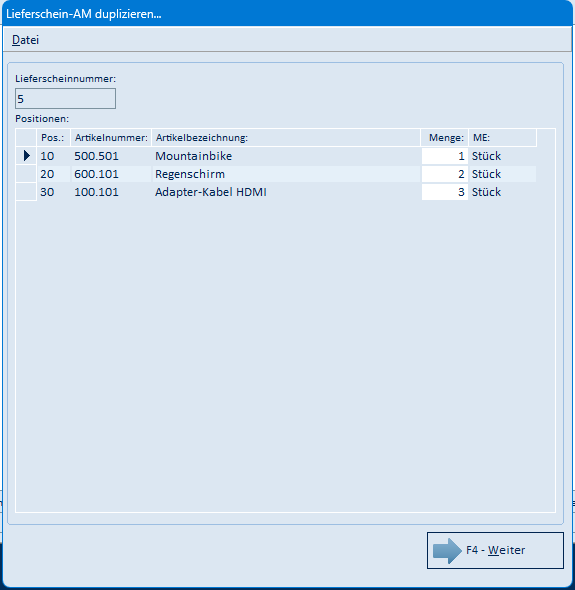Click the blue arrow icon on Weiter

click(x=447, y=550)
